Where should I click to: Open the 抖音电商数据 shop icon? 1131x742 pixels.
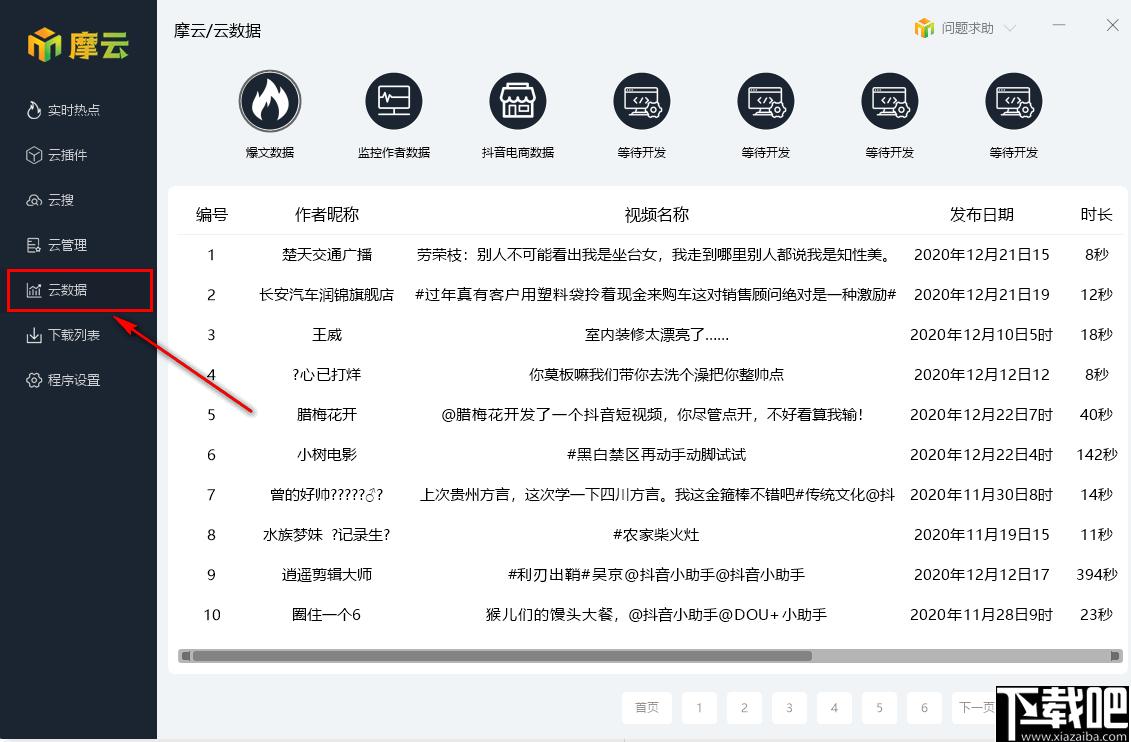point(518,101)
